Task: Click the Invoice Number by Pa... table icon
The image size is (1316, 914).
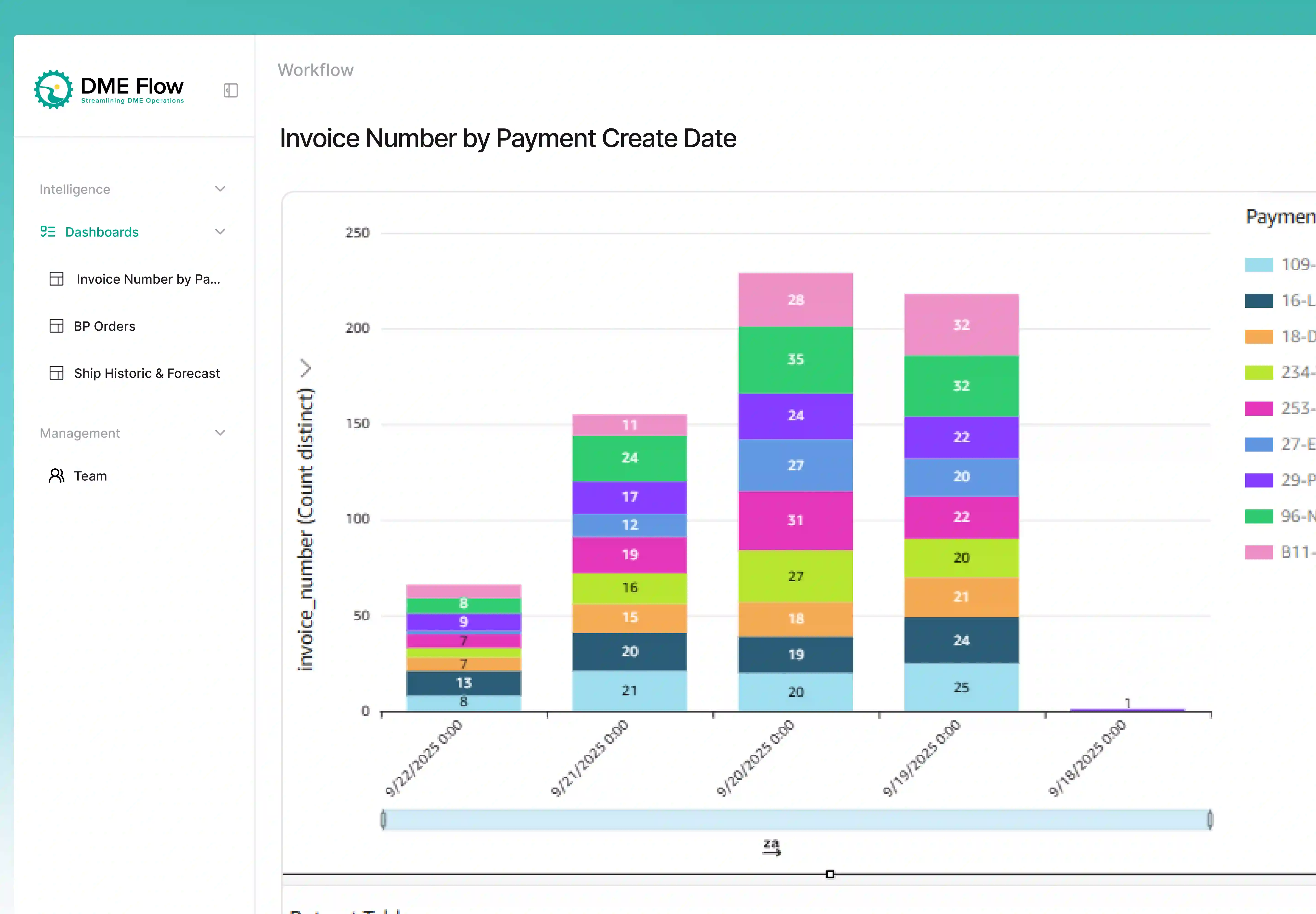Action: point(57,279)
